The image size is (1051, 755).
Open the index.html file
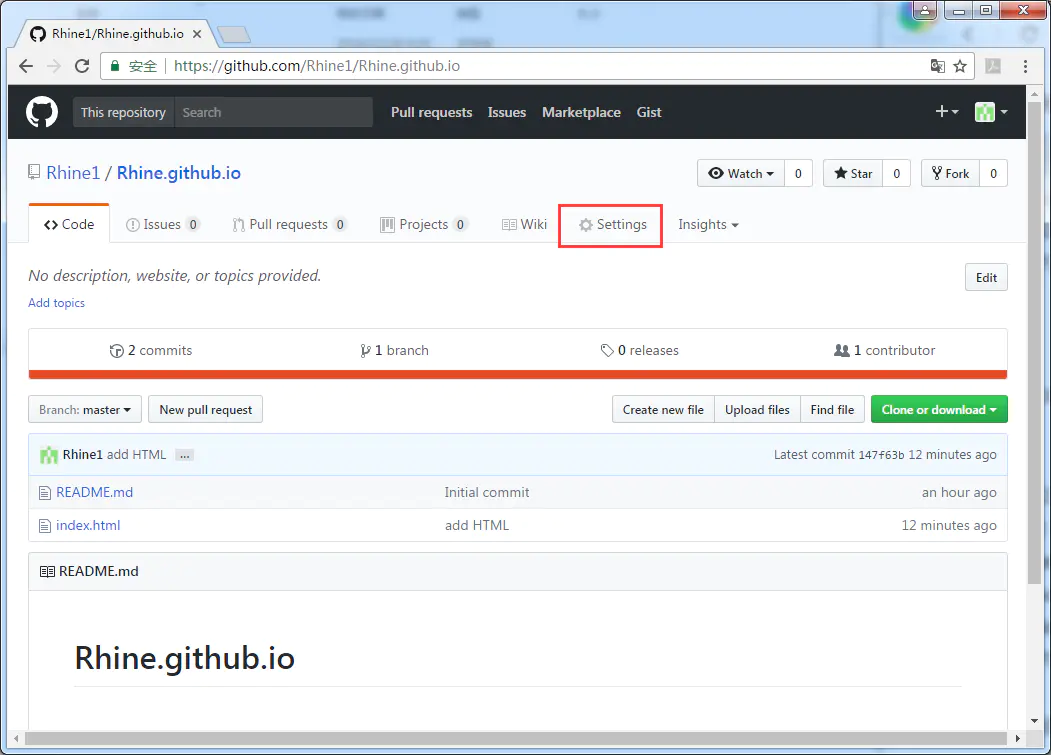point(88,525)
